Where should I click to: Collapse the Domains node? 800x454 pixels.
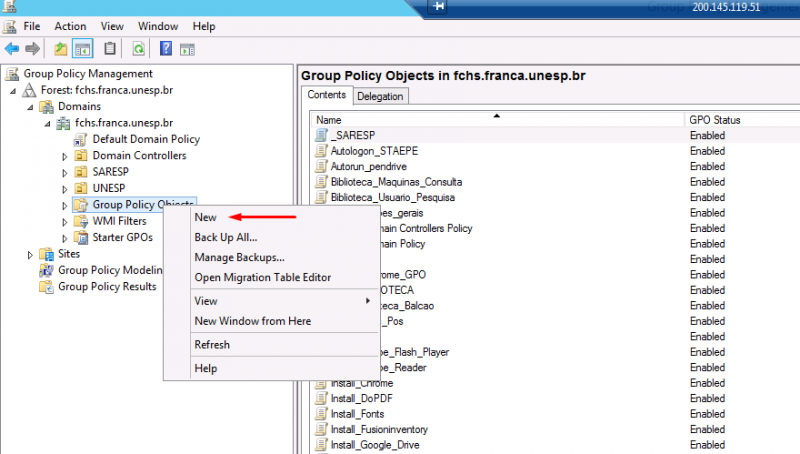click(30, 108)
